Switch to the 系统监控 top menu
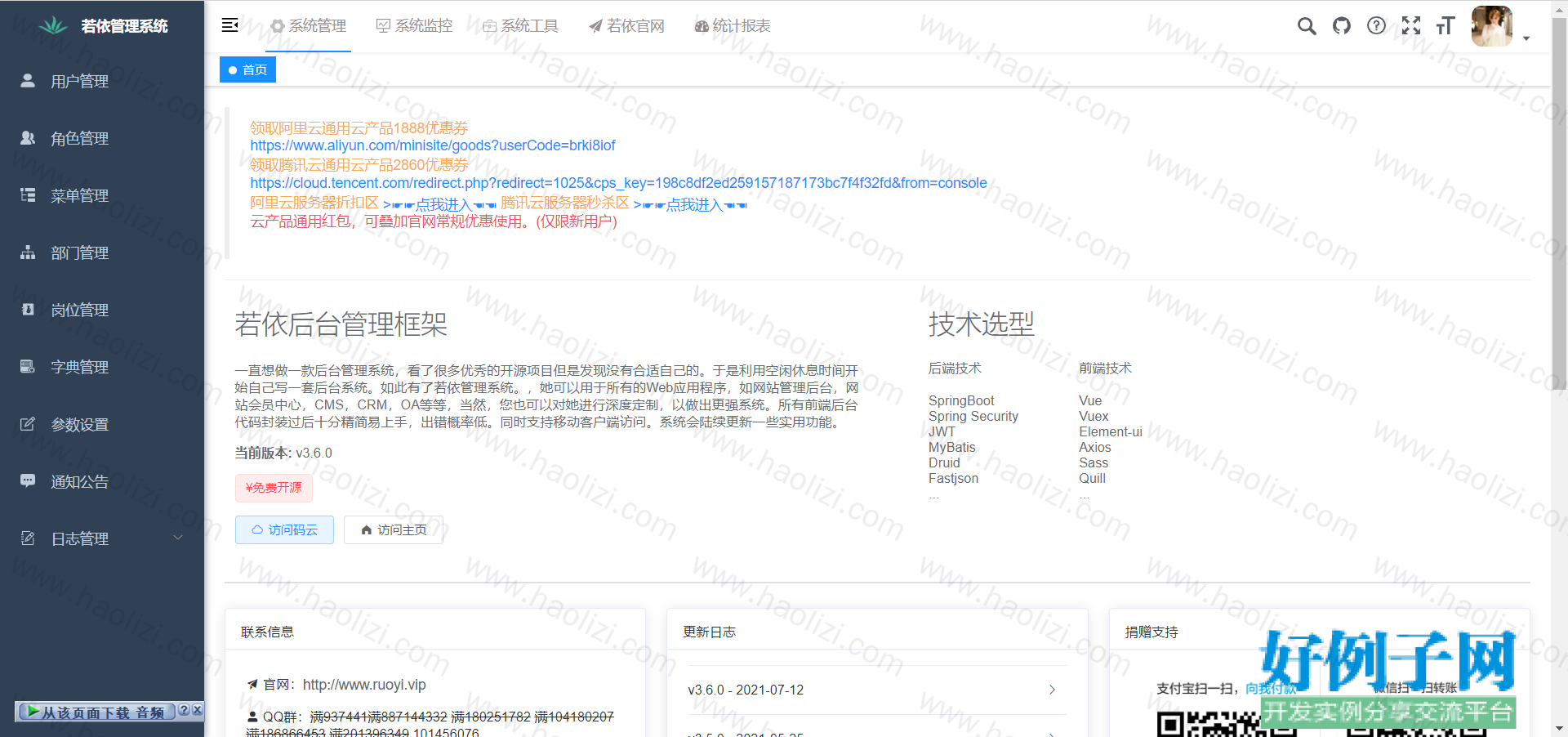 (414, 26)
